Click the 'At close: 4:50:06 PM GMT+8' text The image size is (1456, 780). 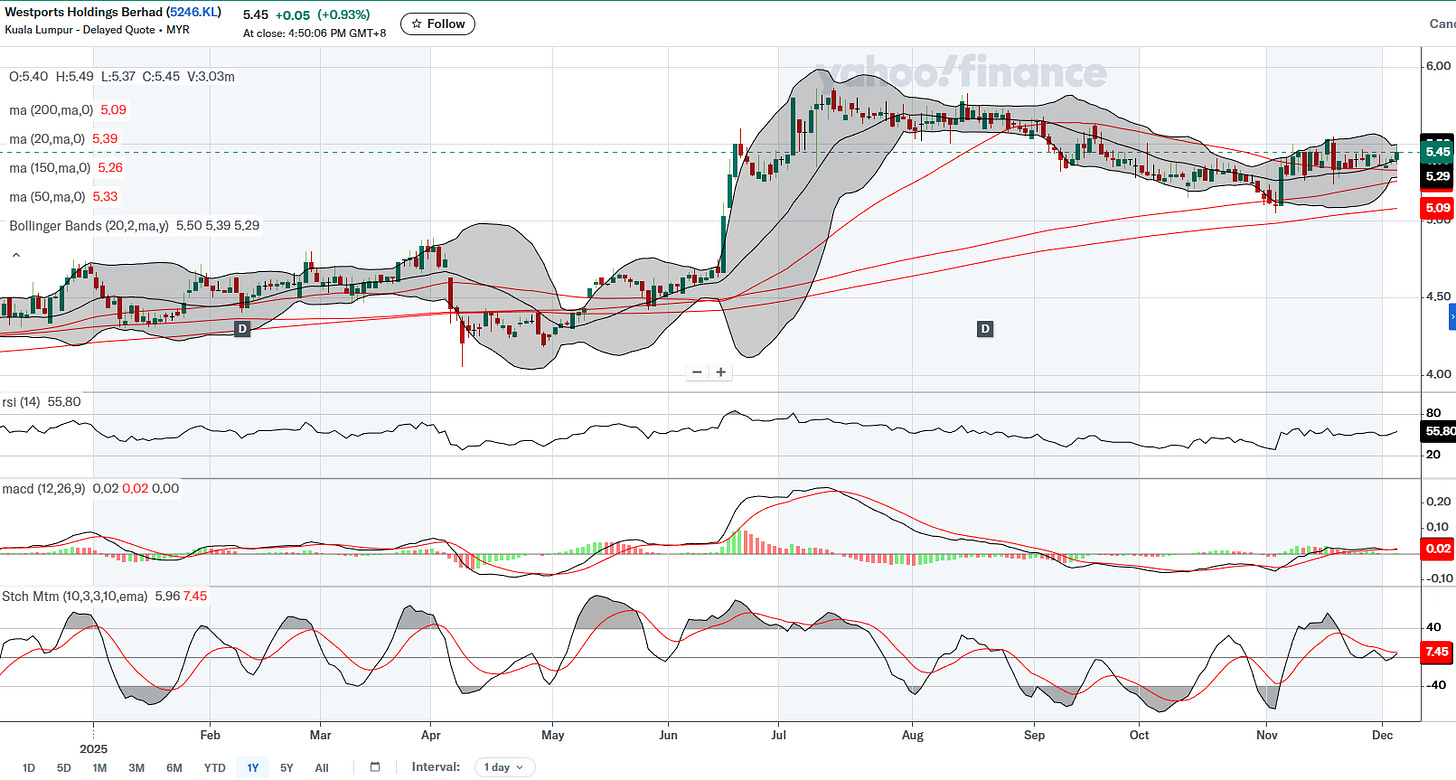tap(315, 33)
